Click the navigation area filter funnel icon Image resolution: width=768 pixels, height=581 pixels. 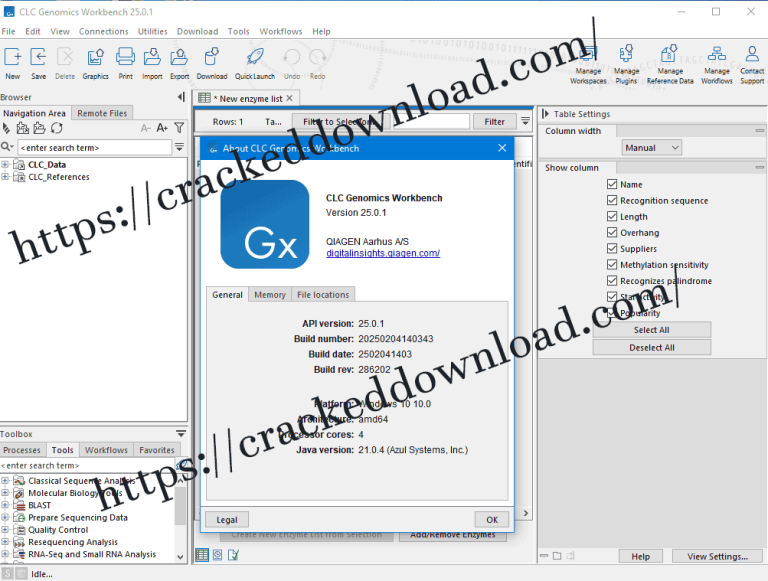coord(179,128)
